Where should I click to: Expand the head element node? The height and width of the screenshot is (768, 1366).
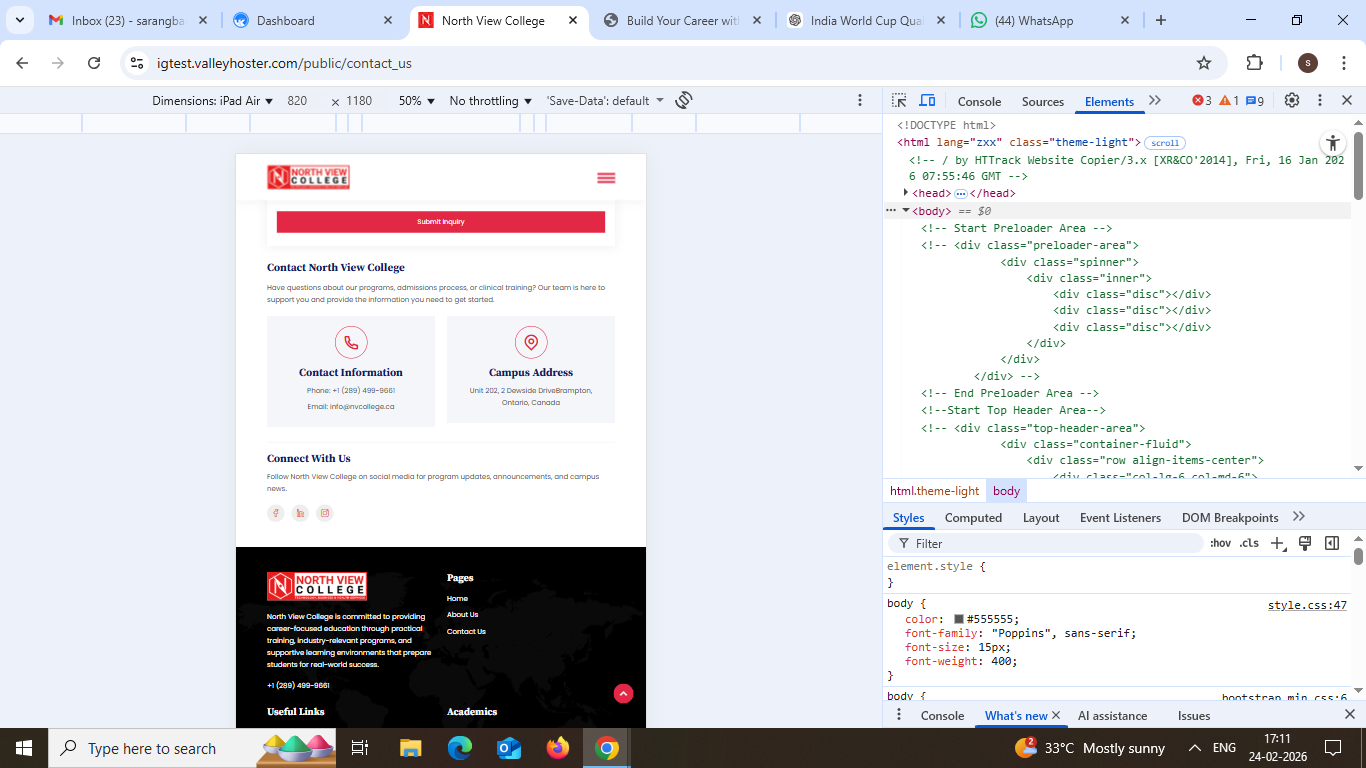[x=906, y=193]
